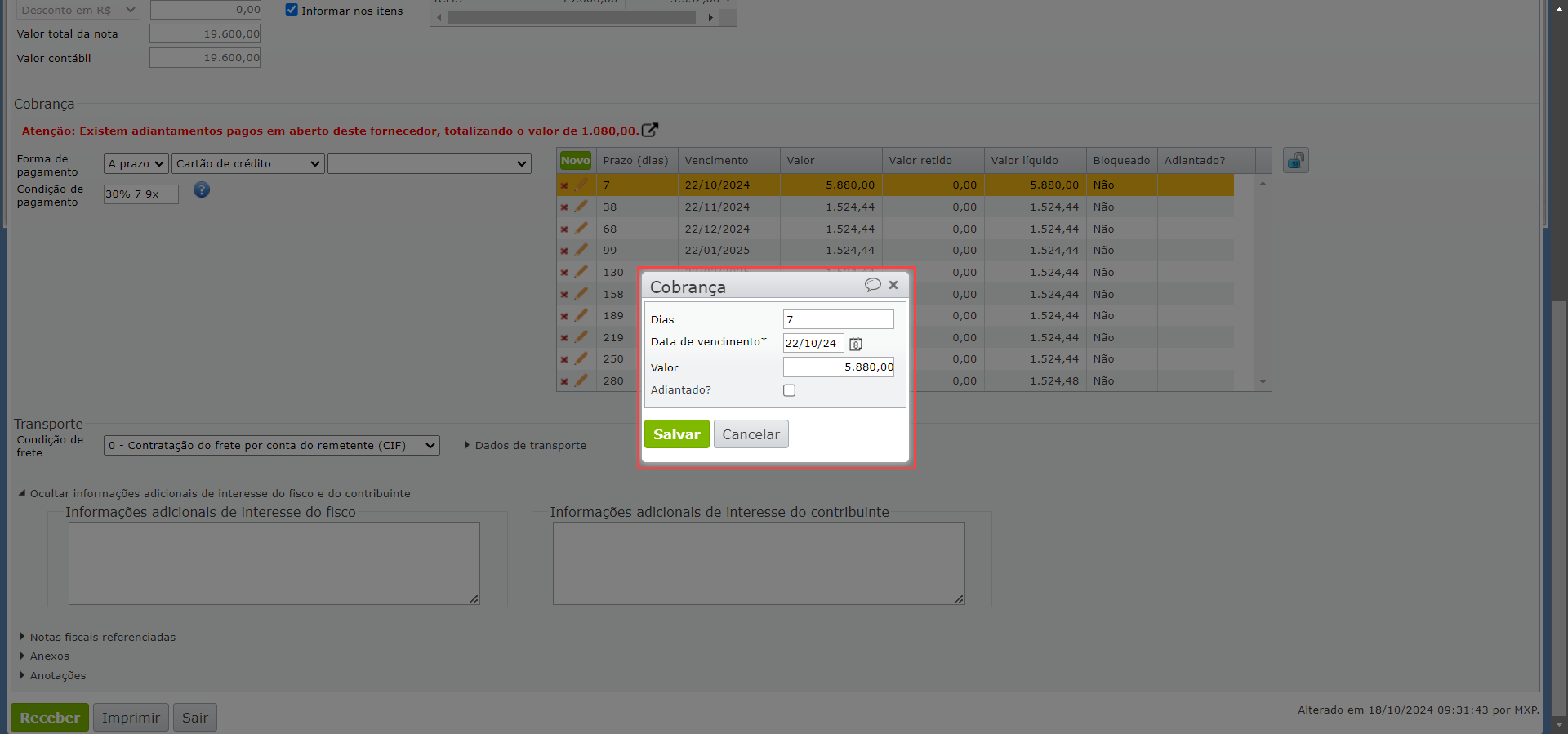
Task: Toggle the Informar nos itens checkbox
Action: (x=292, y=10)
